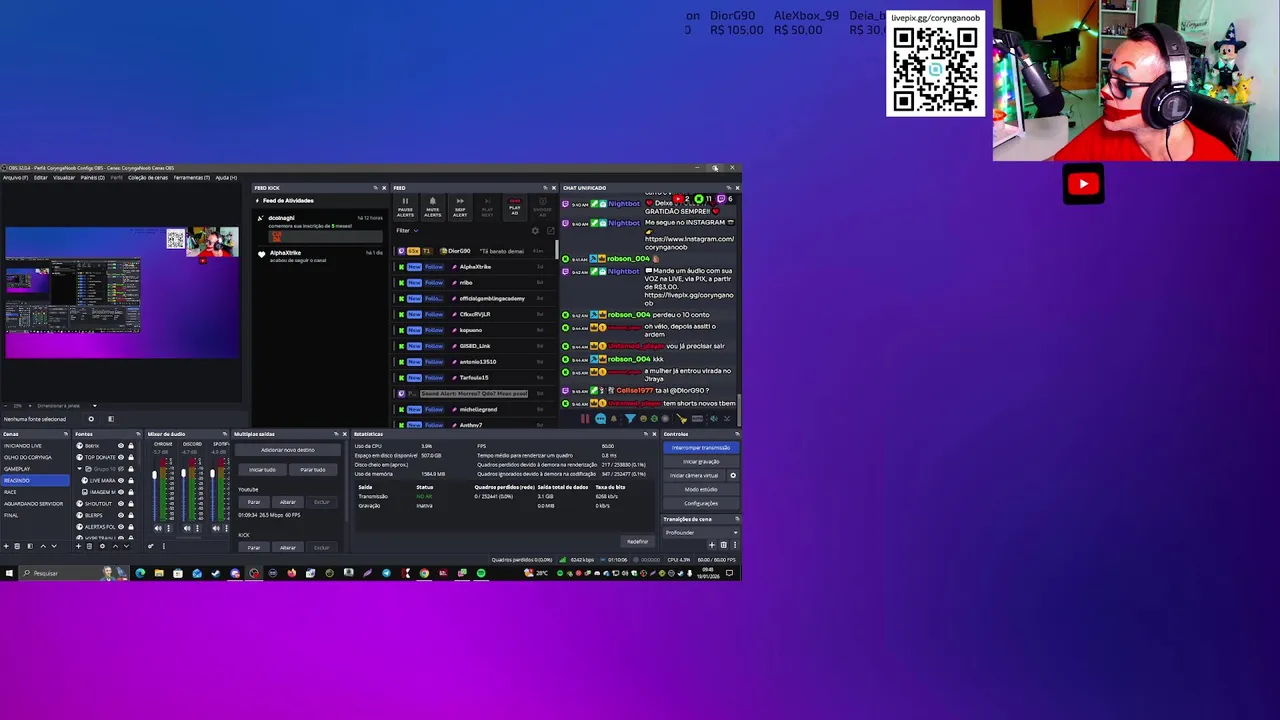Open the DISCORD channel options menu
Screen dimensions: 1280x720
(x=197, y=528)
